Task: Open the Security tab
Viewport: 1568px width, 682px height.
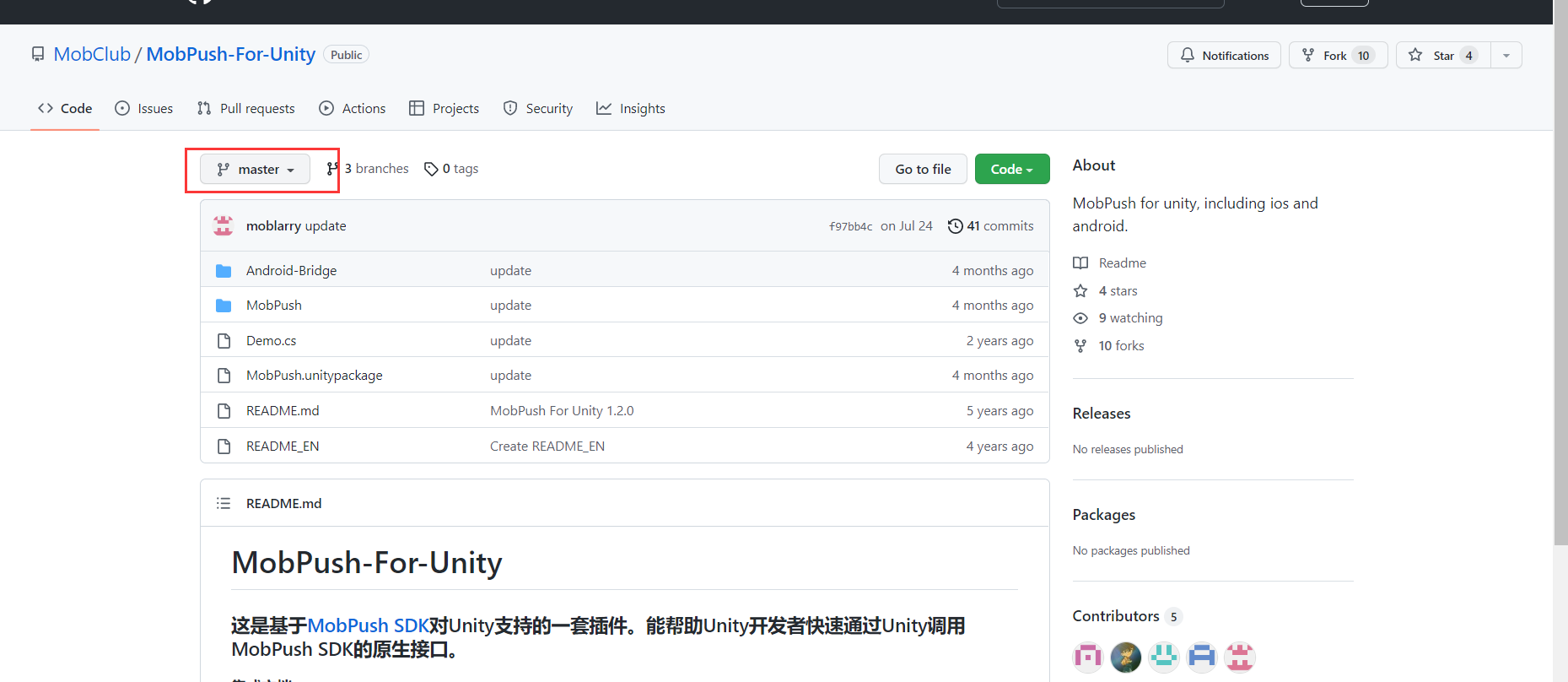Action: click(x=538, y=108)
